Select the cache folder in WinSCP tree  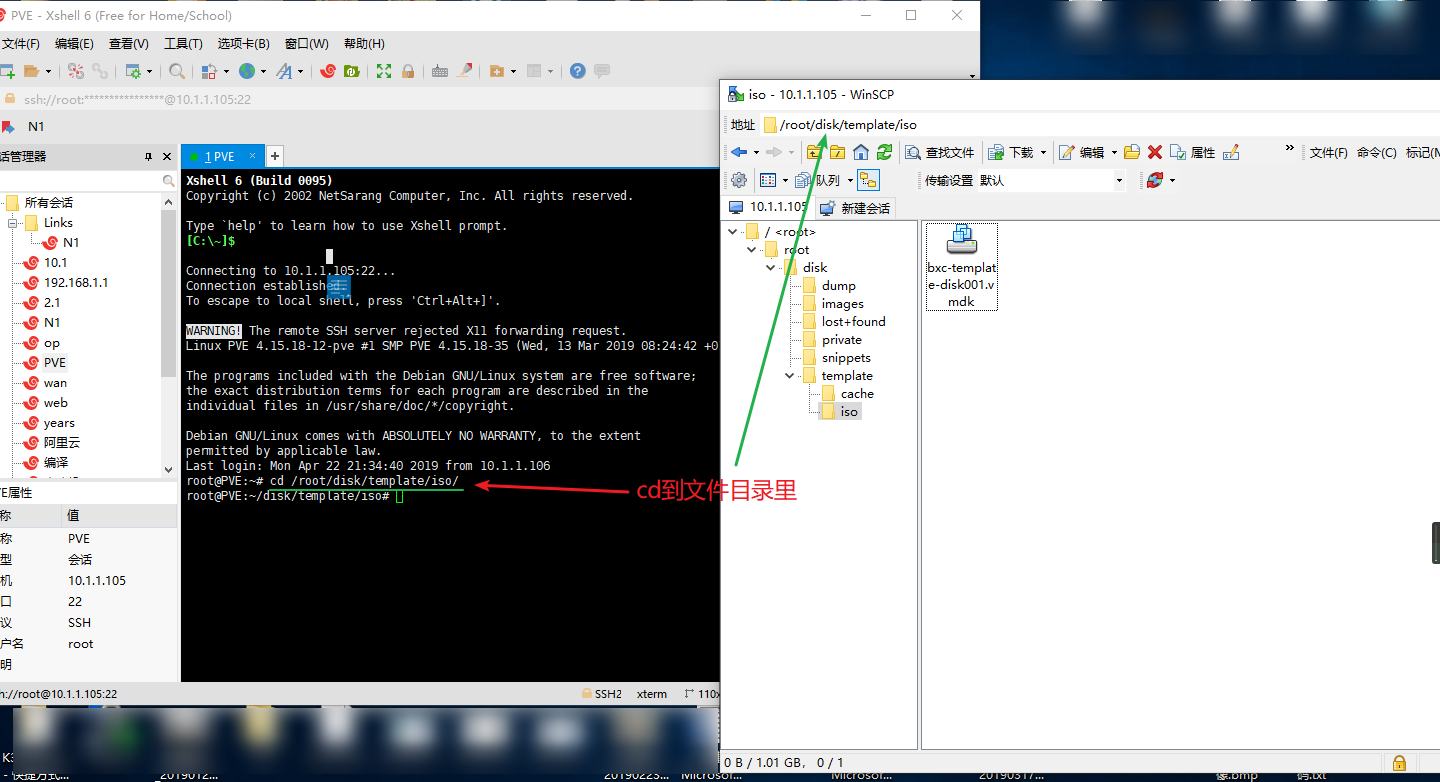pyautogui.click(x=857, y=394)
